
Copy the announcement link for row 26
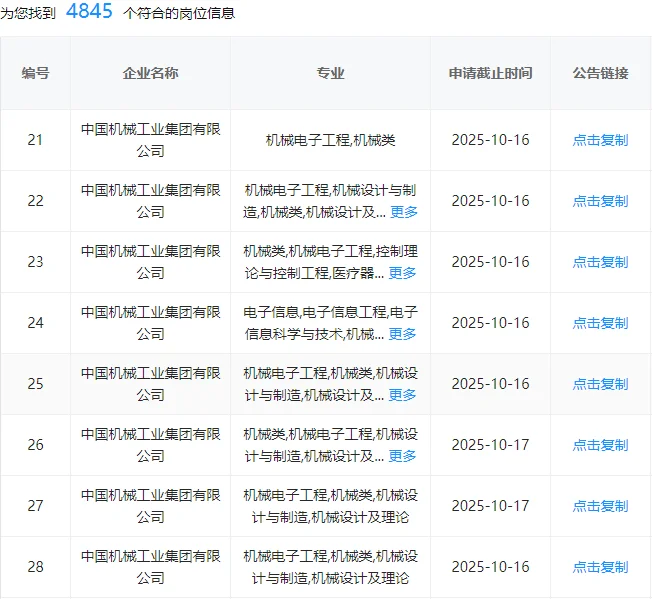(x=600, y=445)
